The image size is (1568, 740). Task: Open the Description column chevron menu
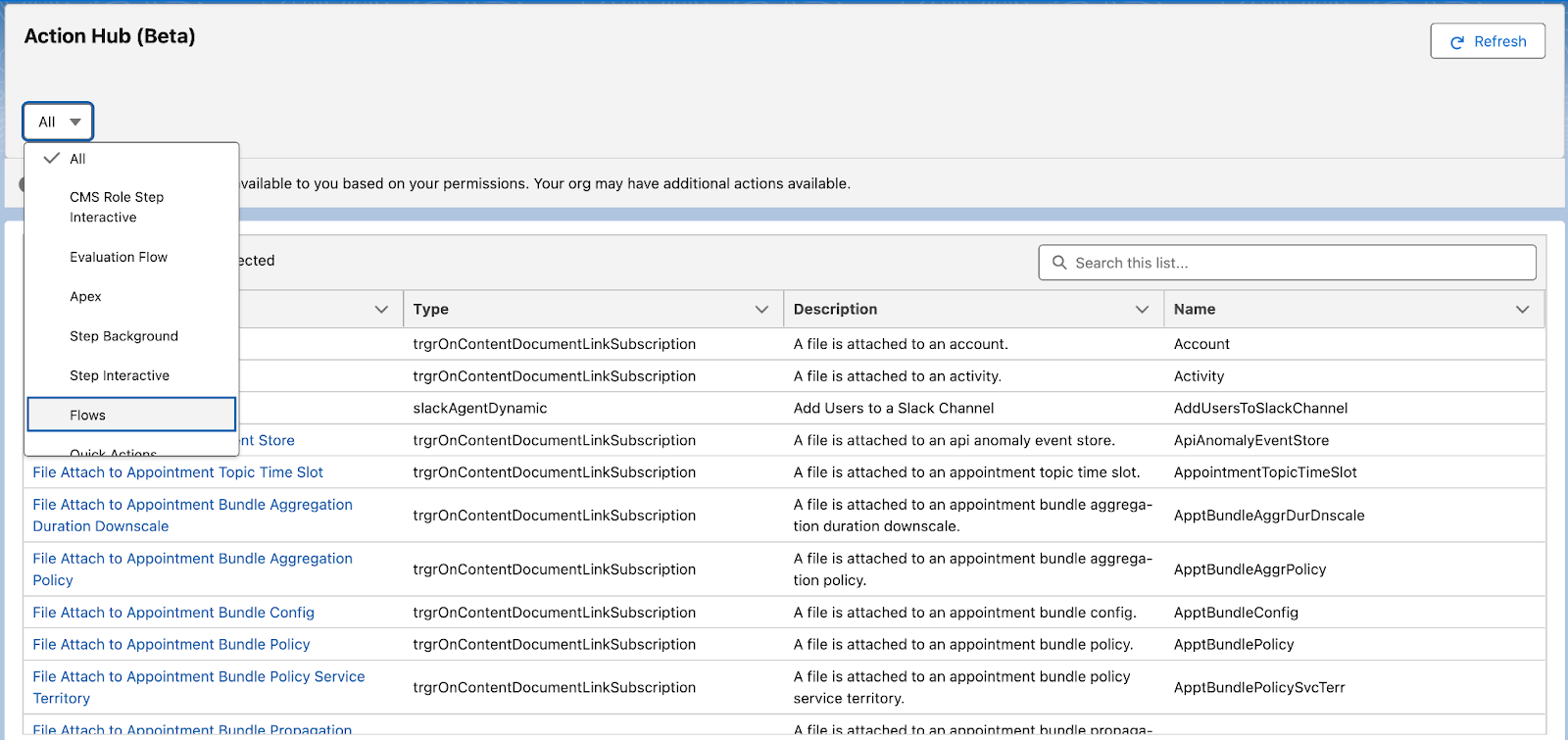coord(1142,310)
